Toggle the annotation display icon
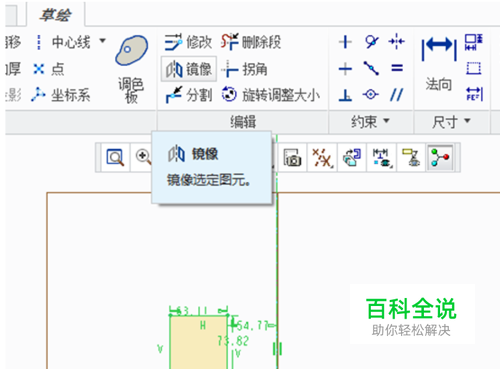The image size is (500, 369). 411,157
